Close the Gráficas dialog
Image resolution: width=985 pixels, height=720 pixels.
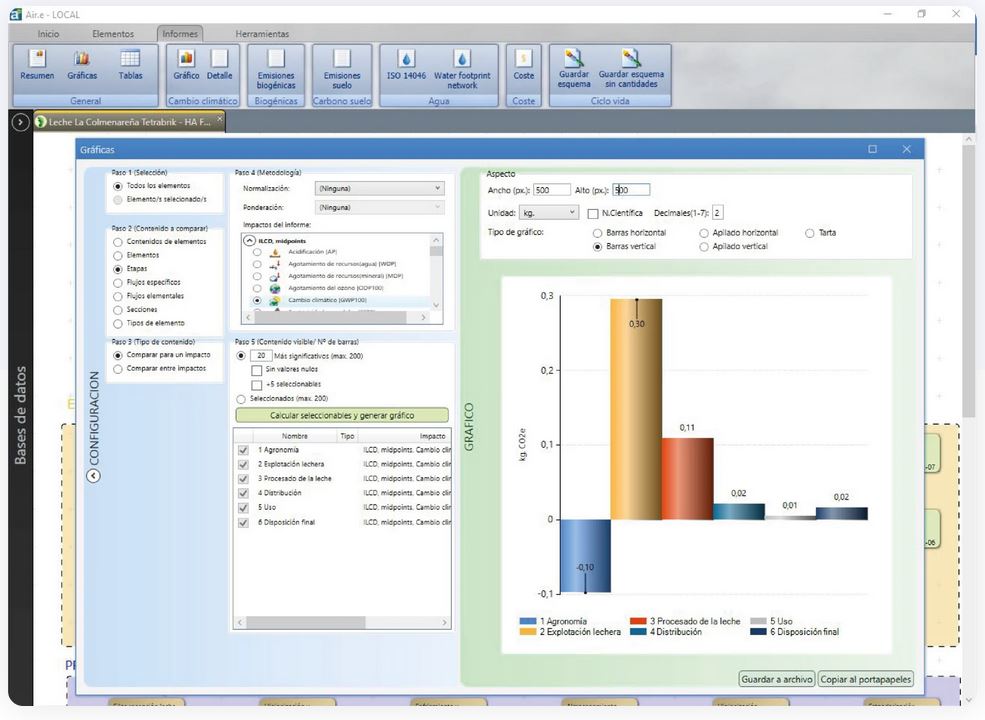pos(906,149)
